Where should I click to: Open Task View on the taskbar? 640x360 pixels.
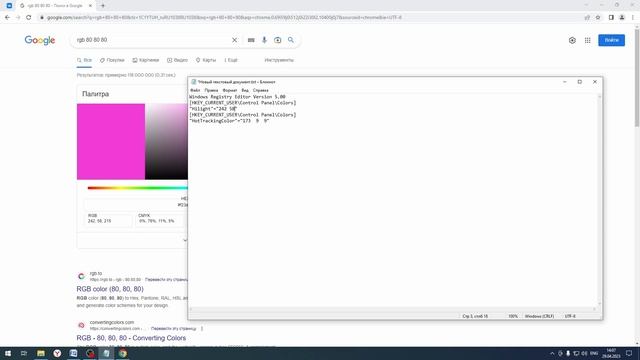24,353
